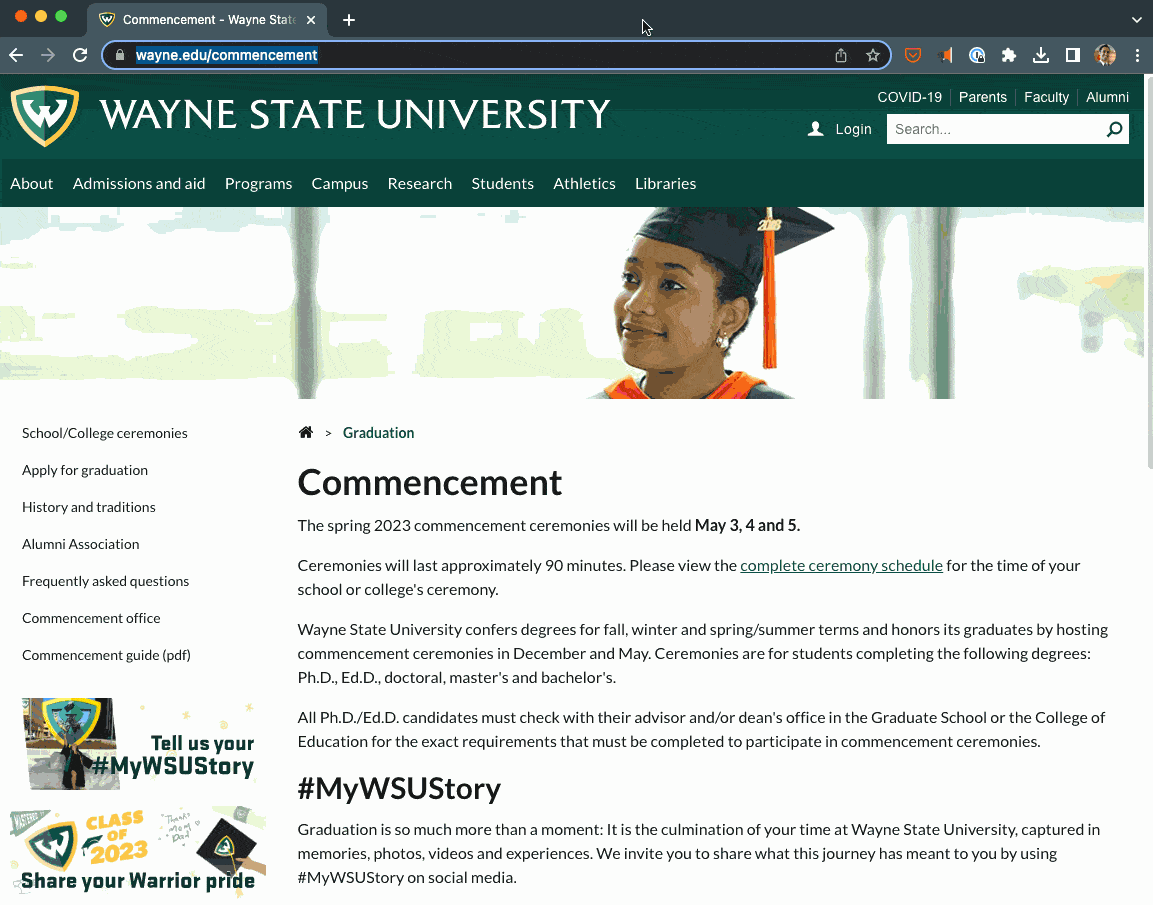Open a new browser tab

[x=349, y=20]
